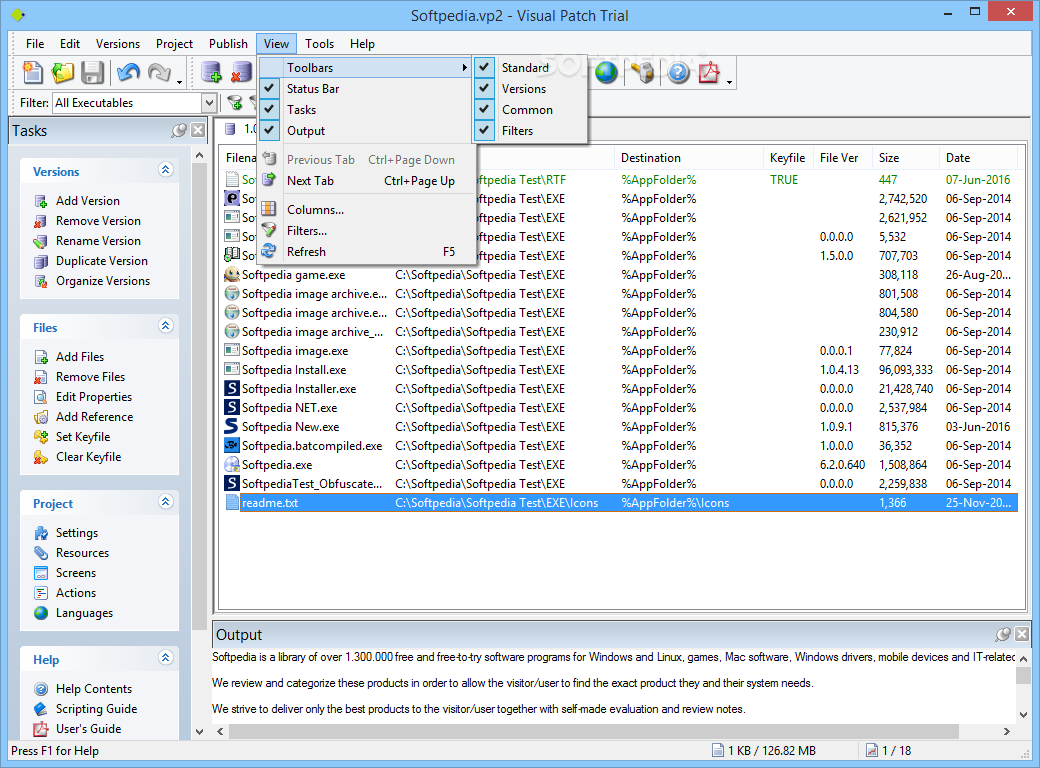Click the Save floppy disk icon
The width and height of the screenshot is (1040, 768).
pos(92,72)
